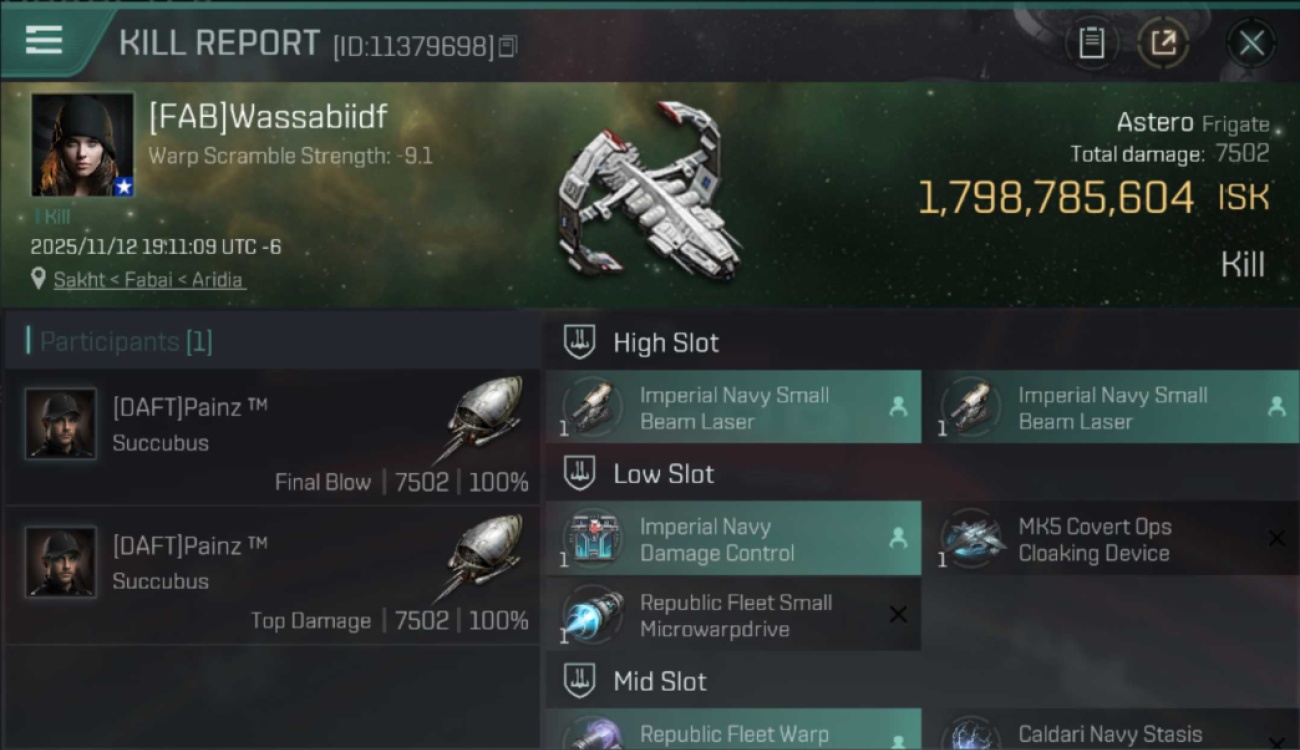The image size is (1300, 750).
Task: Click the clipboard copy report icon
Action: tap(1091, 43)
